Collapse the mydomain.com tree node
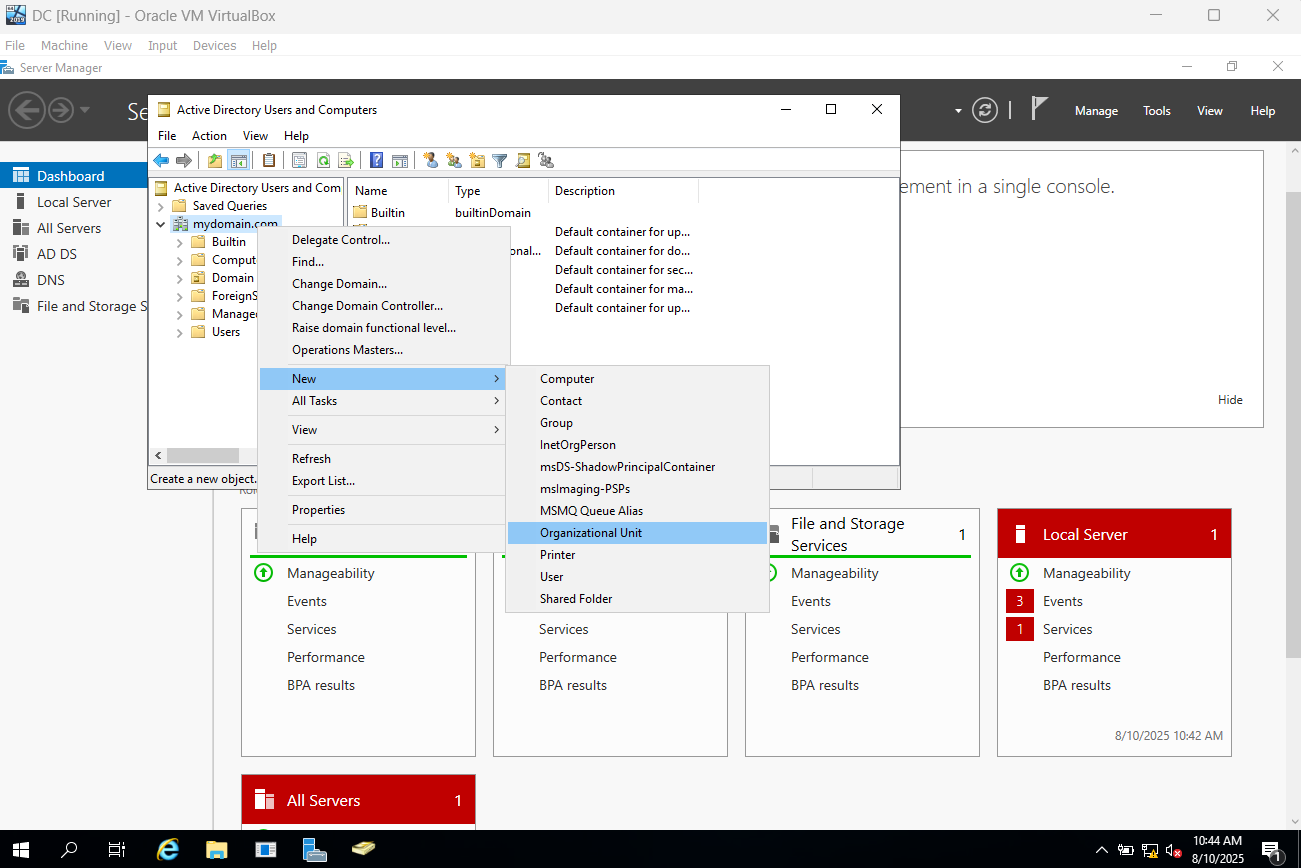1301x868 pixels. (x=161, y=224)
